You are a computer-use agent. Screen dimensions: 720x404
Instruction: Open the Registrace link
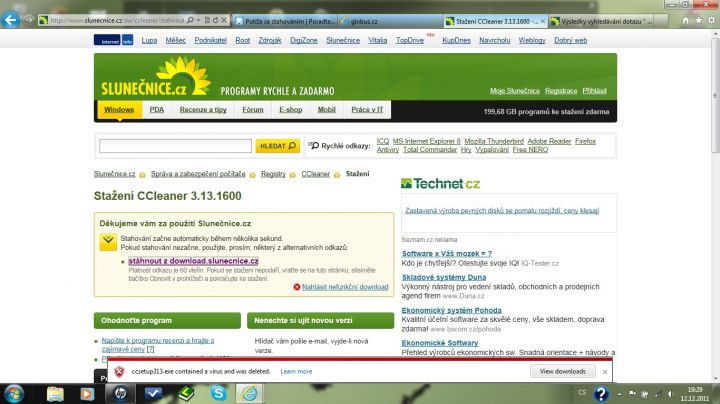561,91
